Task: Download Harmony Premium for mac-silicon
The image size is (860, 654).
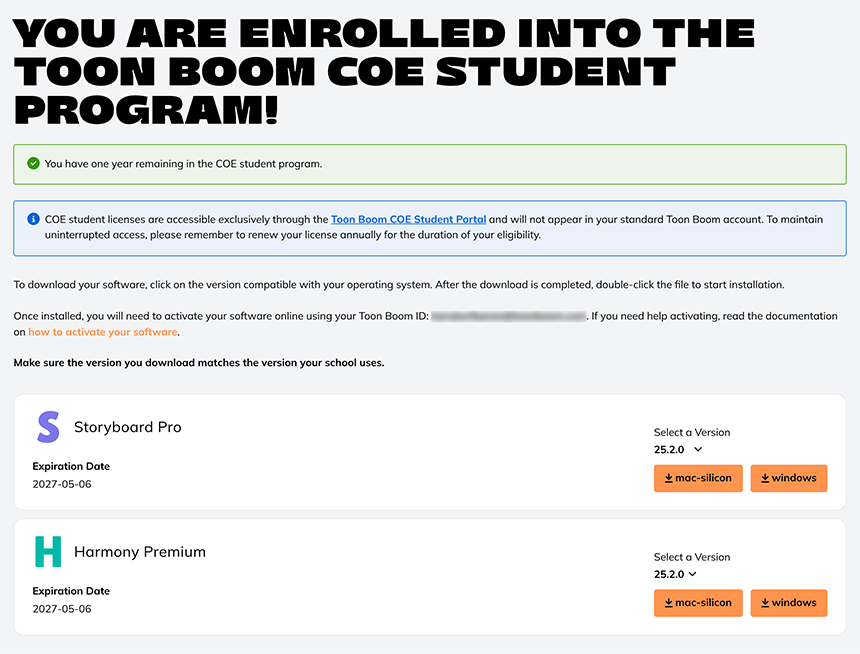Action: coord(698,603)
